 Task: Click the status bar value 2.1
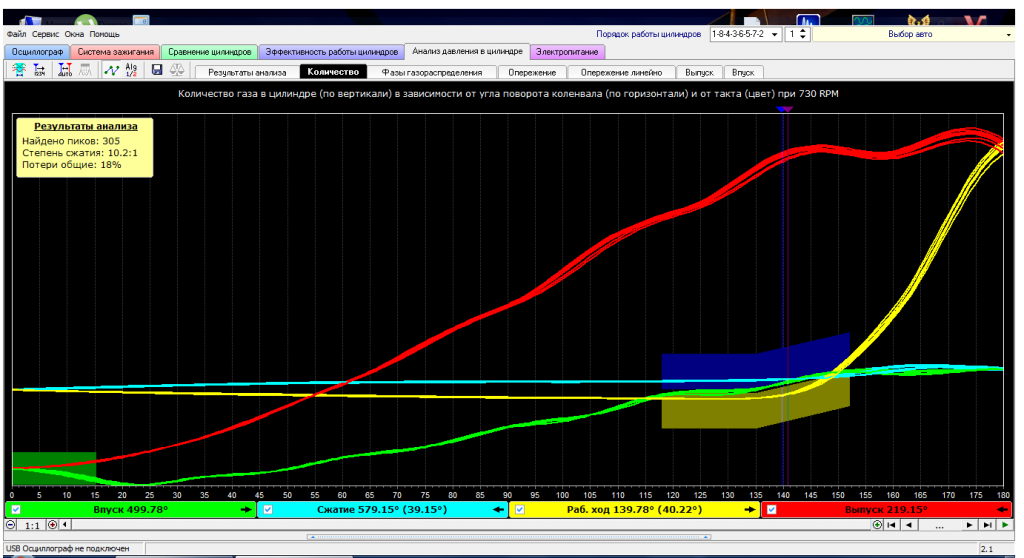tap(986, 549)
